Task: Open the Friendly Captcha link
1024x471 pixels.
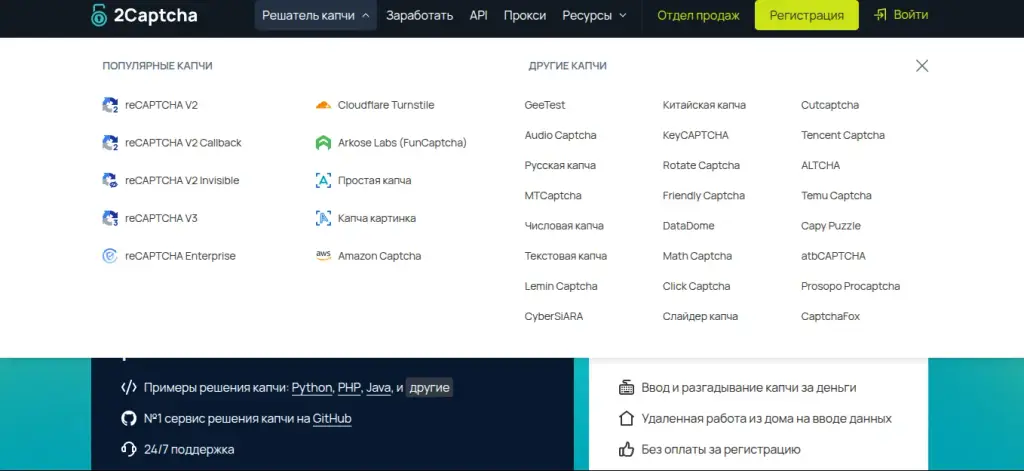Action: (x=703, y=195)
